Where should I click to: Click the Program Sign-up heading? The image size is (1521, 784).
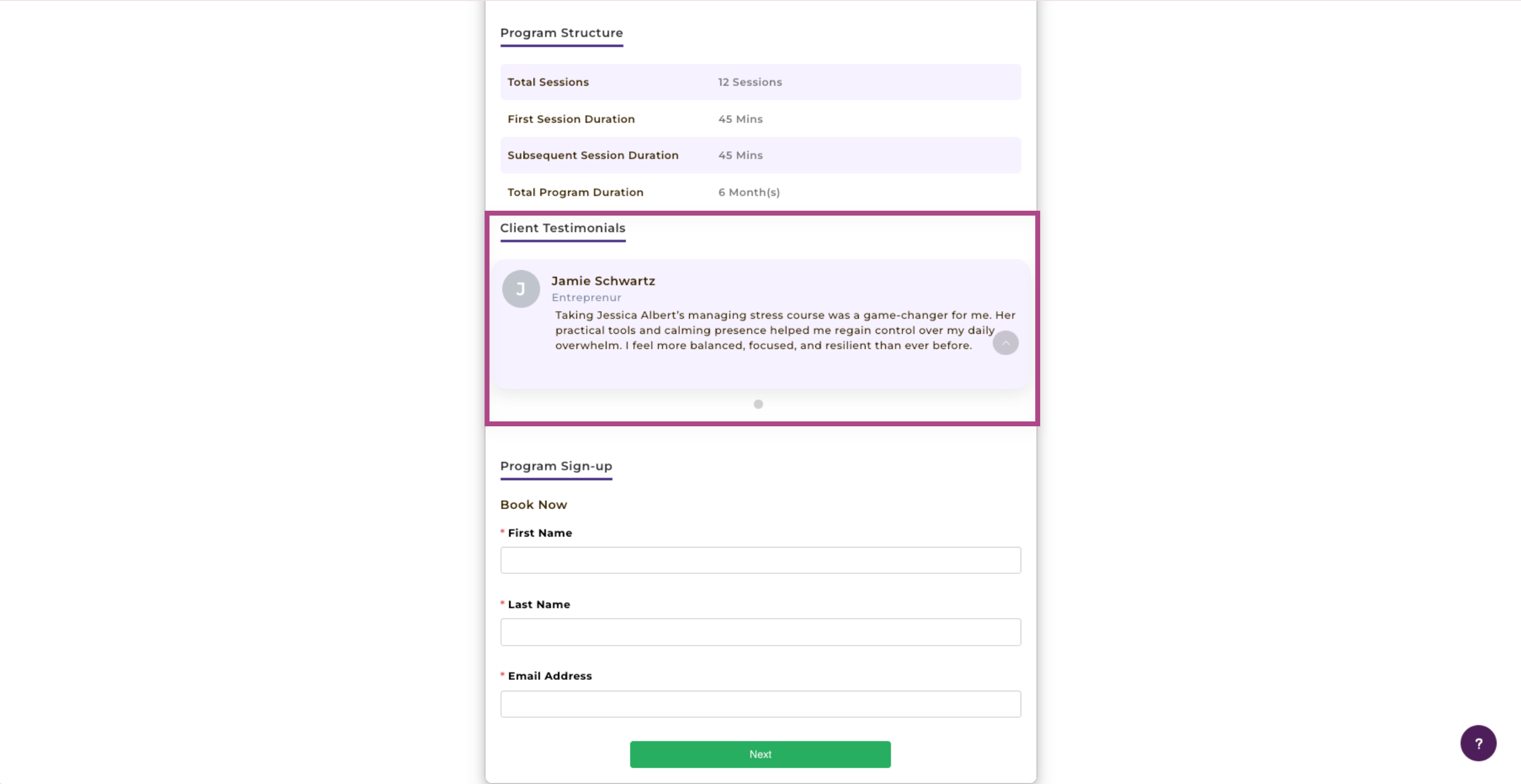tap(556, 466)
